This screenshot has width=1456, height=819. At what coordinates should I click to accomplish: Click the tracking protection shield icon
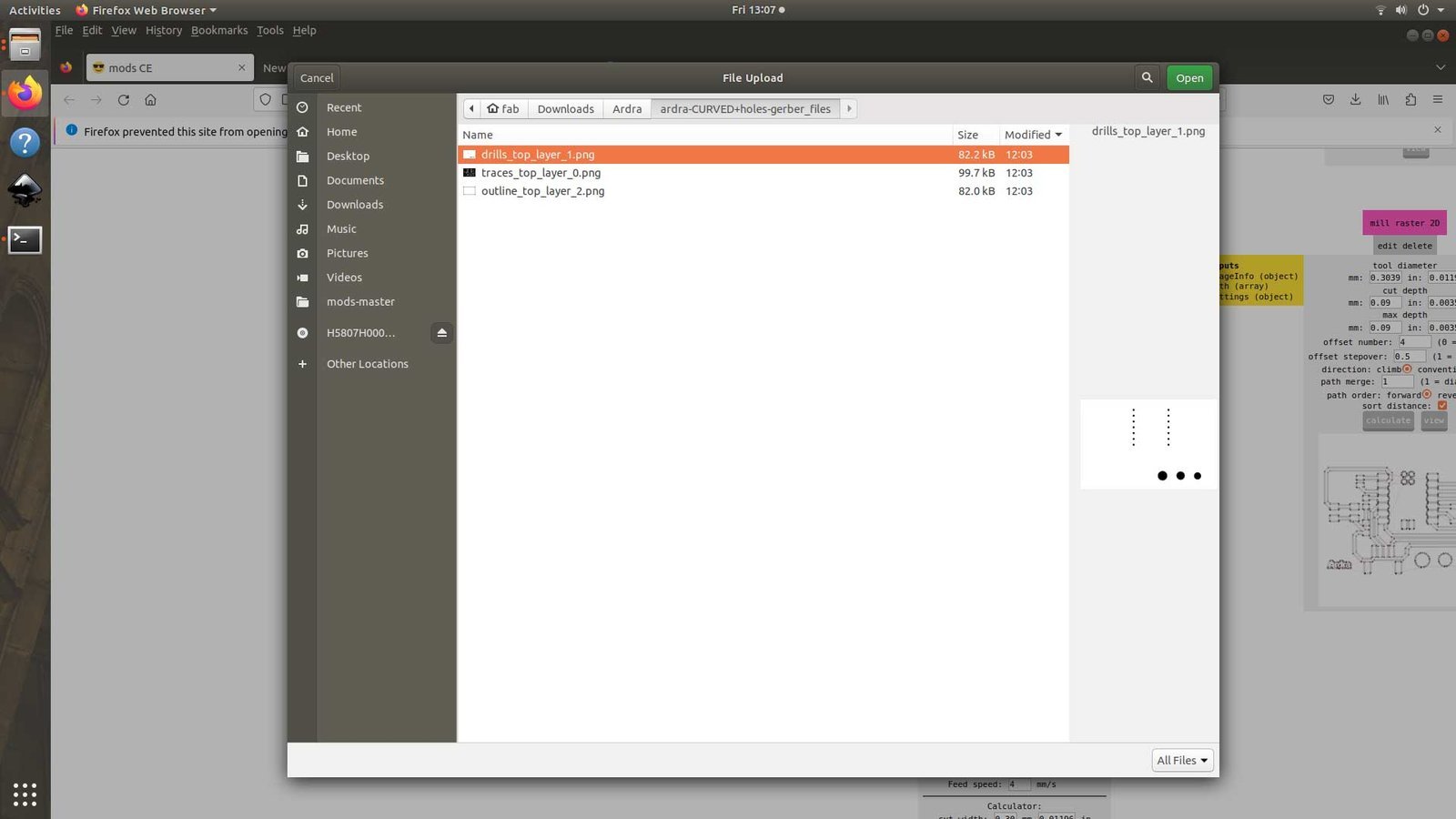(266, 100)
